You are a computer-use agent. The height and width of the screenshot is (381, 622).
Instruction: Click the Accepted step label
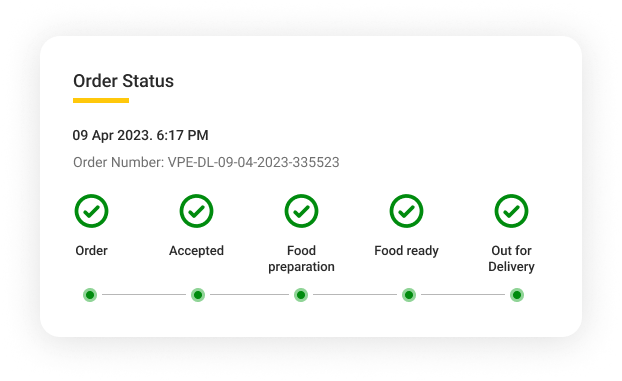(x=196, y=251)
